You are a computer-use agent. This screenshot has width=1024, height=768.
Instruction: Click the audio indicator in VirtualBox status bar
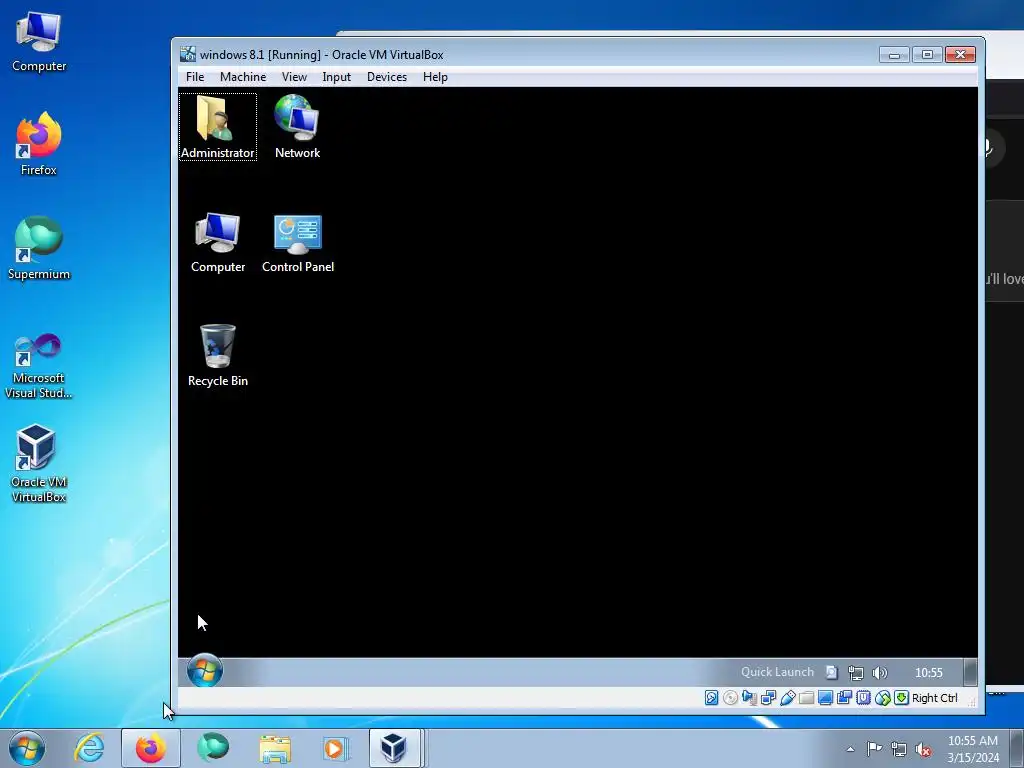pyautogui.click(x=749, y=697)
